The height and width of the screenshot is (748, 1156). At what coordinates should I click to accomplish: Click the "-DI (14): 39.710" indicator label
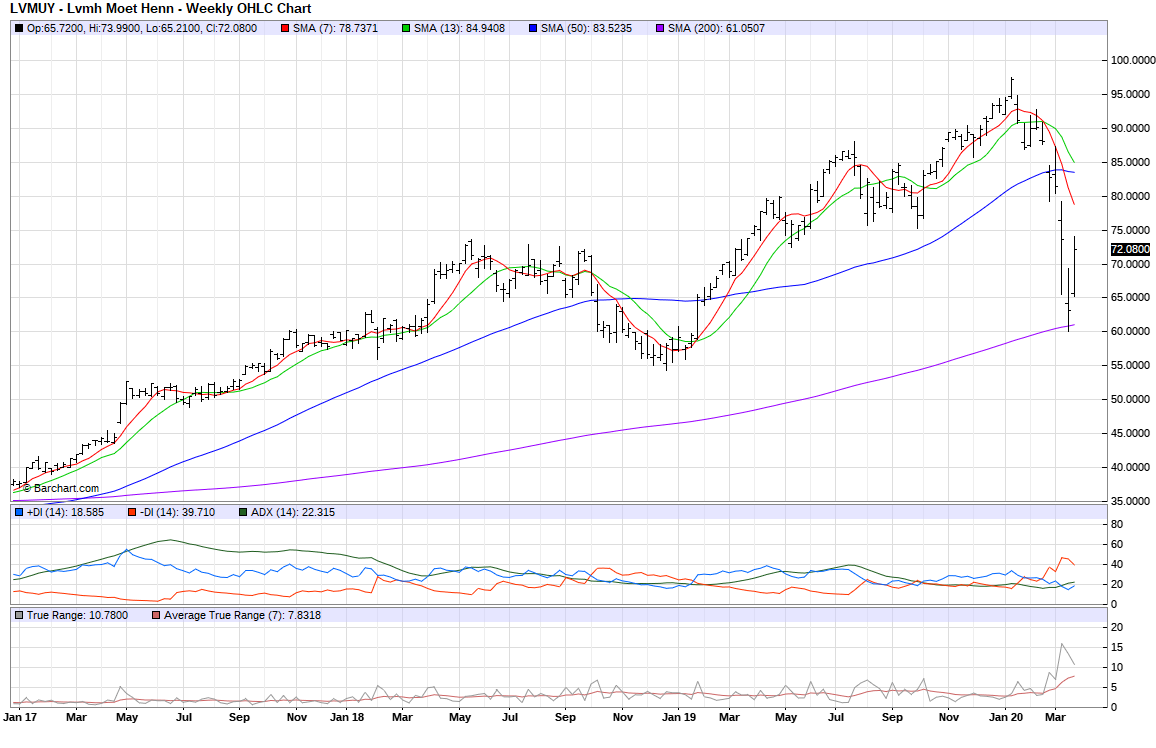(178, 512)
